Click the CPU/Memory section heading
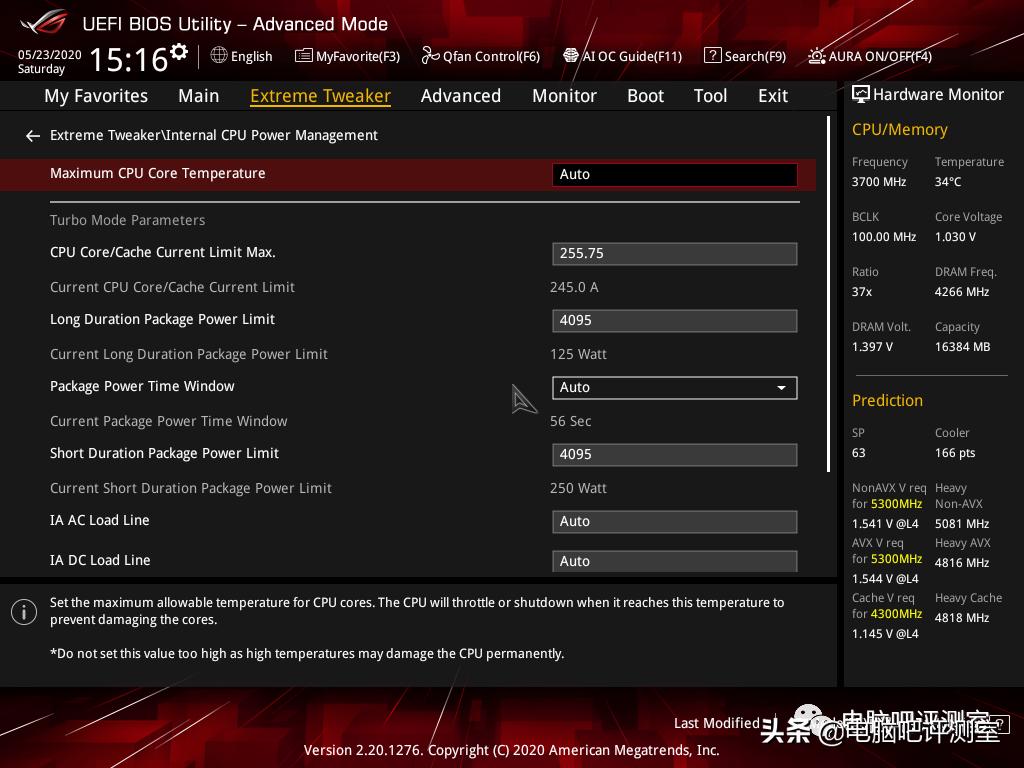This screenshot has width=1024, height=768. [x=899, y=130]
